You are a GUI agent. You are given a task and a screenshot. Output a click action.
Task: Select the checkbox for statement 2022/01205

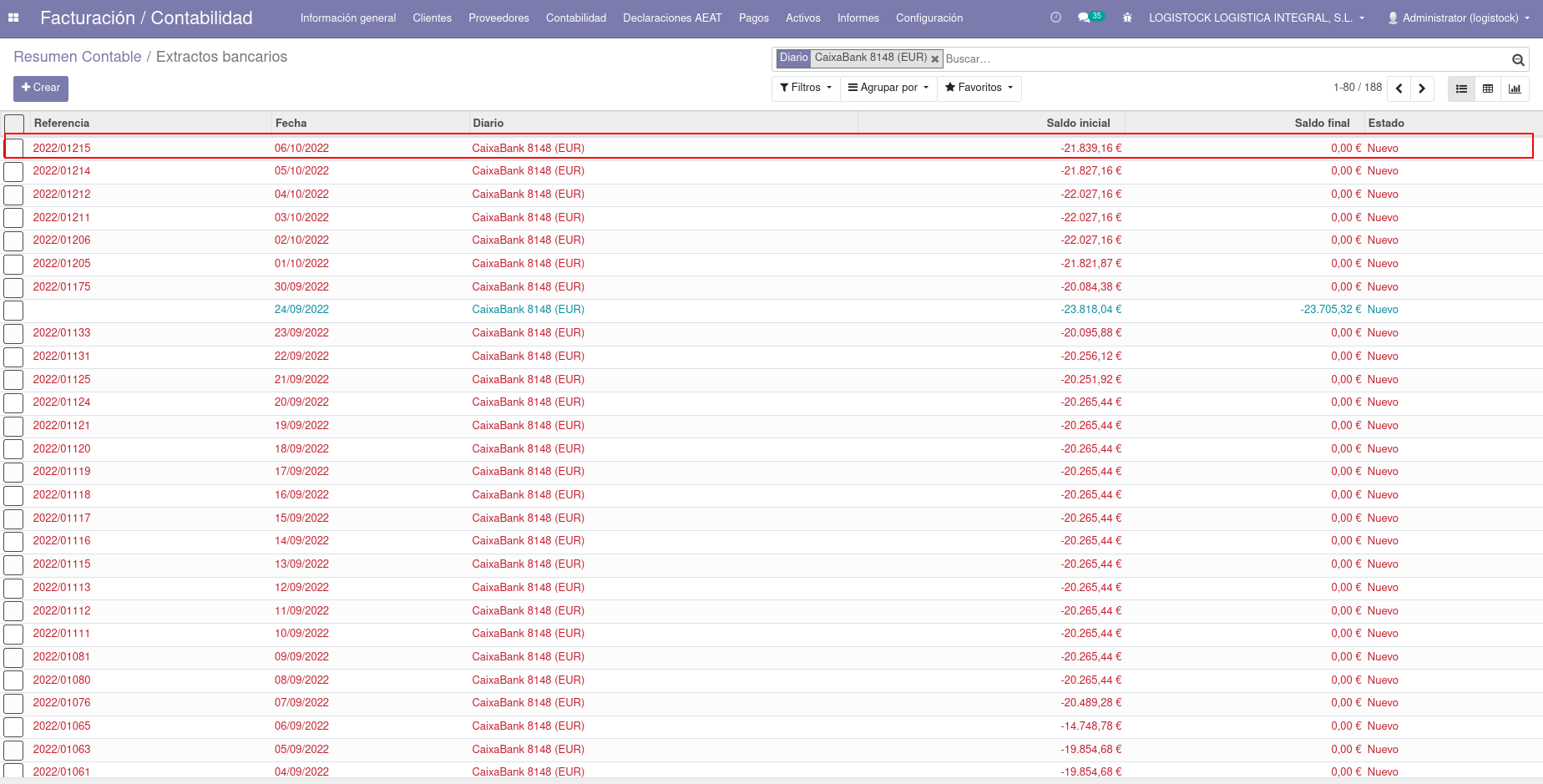pos(13,265)
